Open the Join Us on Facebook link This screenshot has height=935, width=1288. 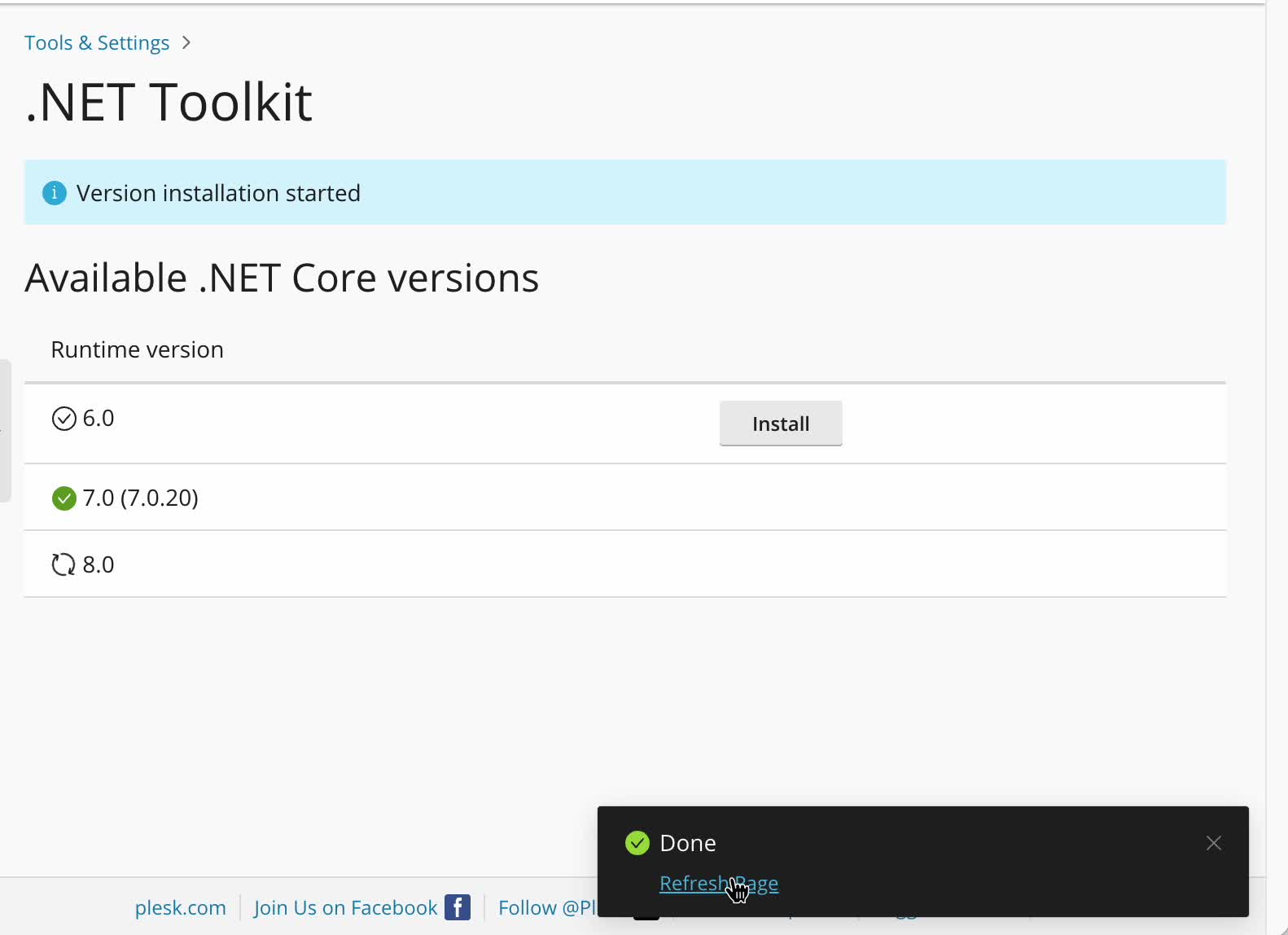(346, 907)
